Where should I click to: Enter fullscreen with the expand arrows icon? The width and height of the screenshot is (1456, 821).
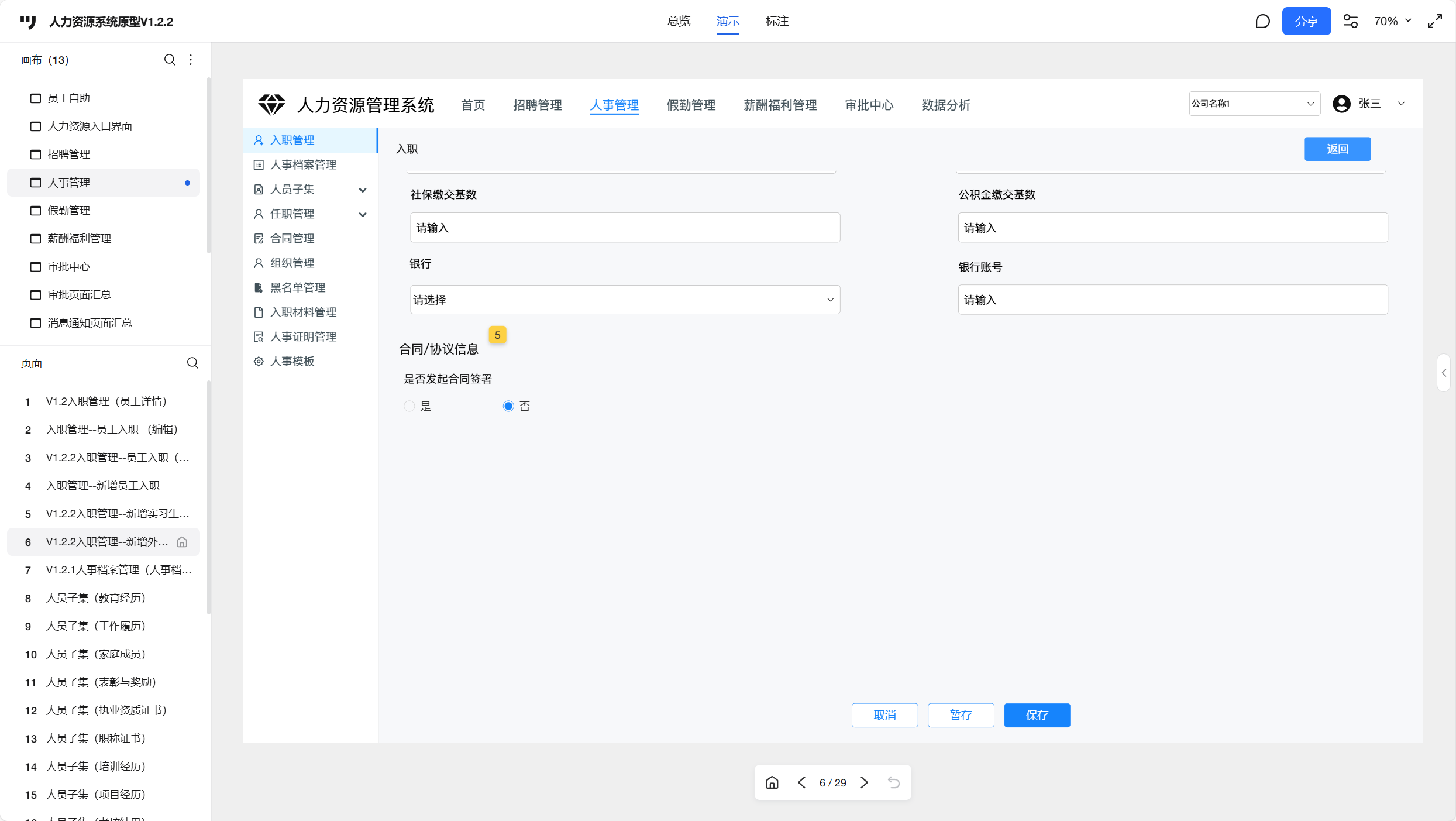point(1434,22)
